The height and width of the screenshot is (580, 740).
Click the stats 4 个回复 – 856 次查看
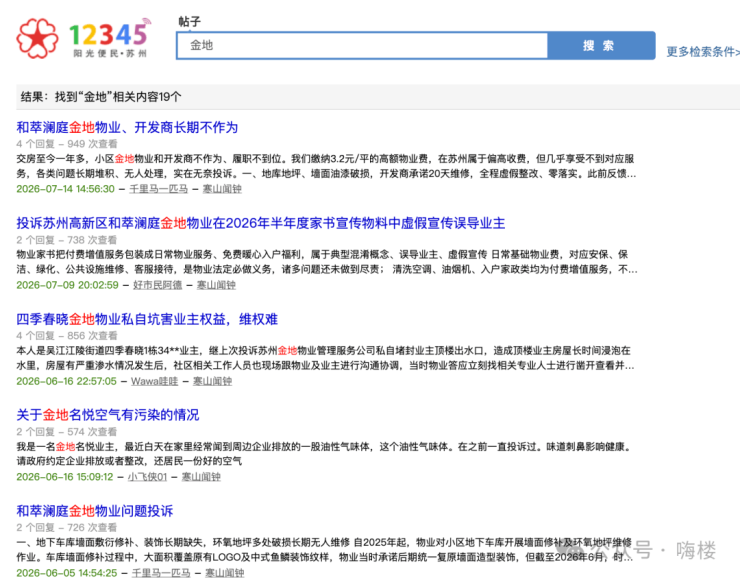(x=67, y=336)
